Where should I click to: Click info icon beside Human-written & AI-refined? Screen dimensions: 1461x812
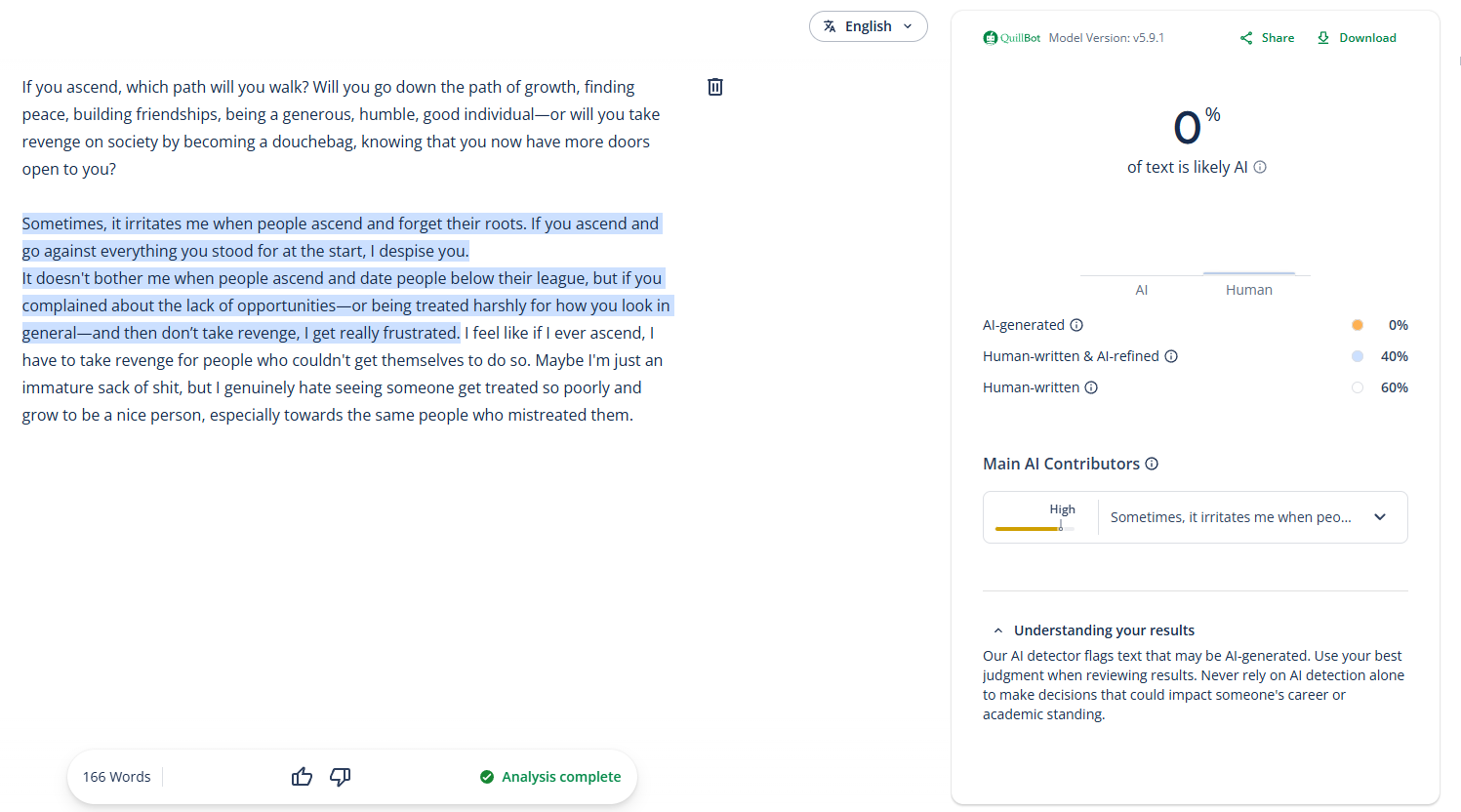tap(1171, 356)
